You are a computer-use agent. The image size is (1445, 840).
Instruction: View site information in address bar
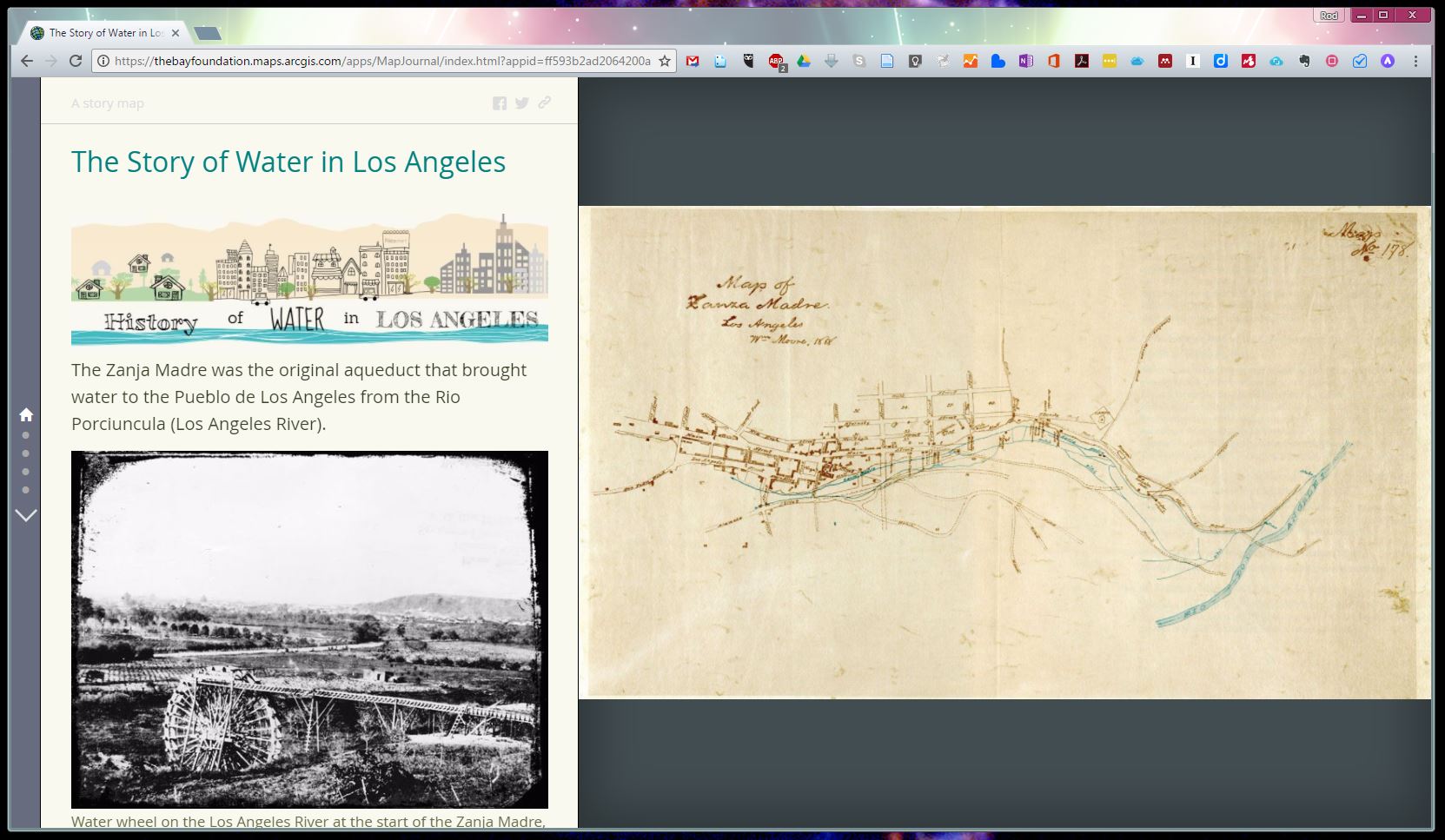tap(103, 61)
